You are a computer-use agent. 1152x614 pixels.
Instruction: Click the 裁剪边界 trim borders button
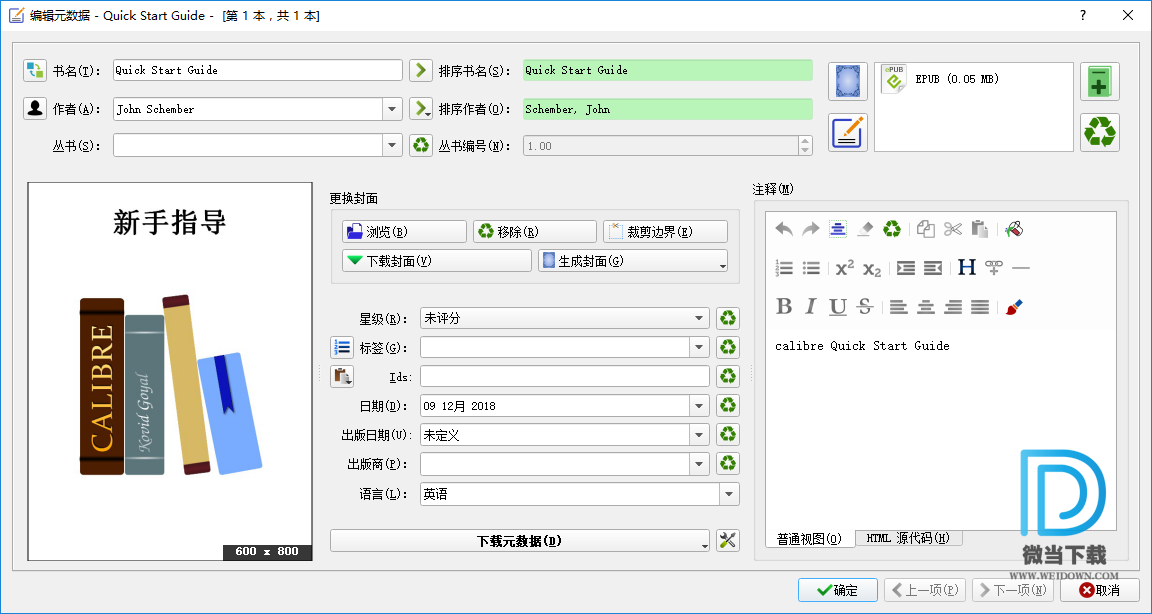tap(666, 231)
